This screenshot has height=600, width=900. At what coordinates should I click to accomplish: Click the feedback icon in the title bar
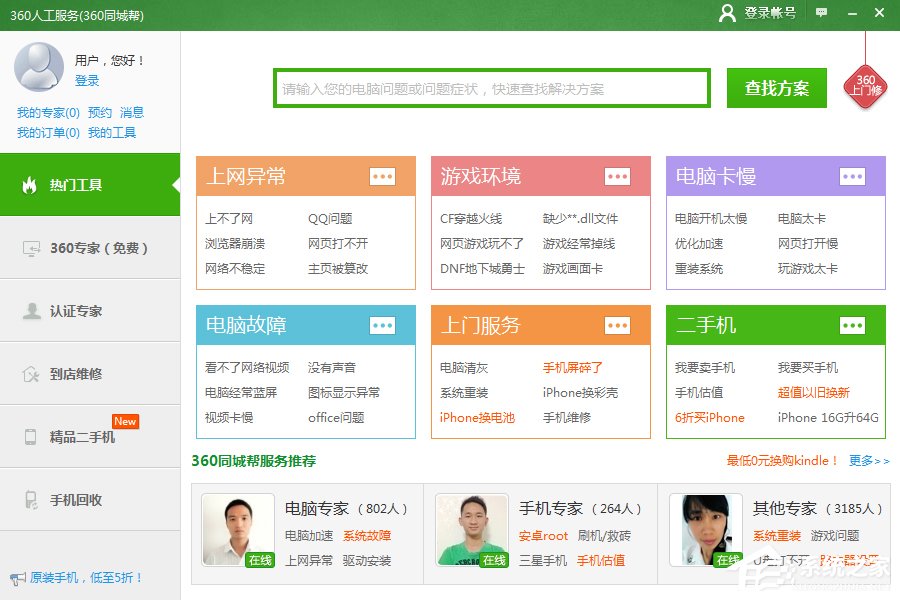(822, 13)
